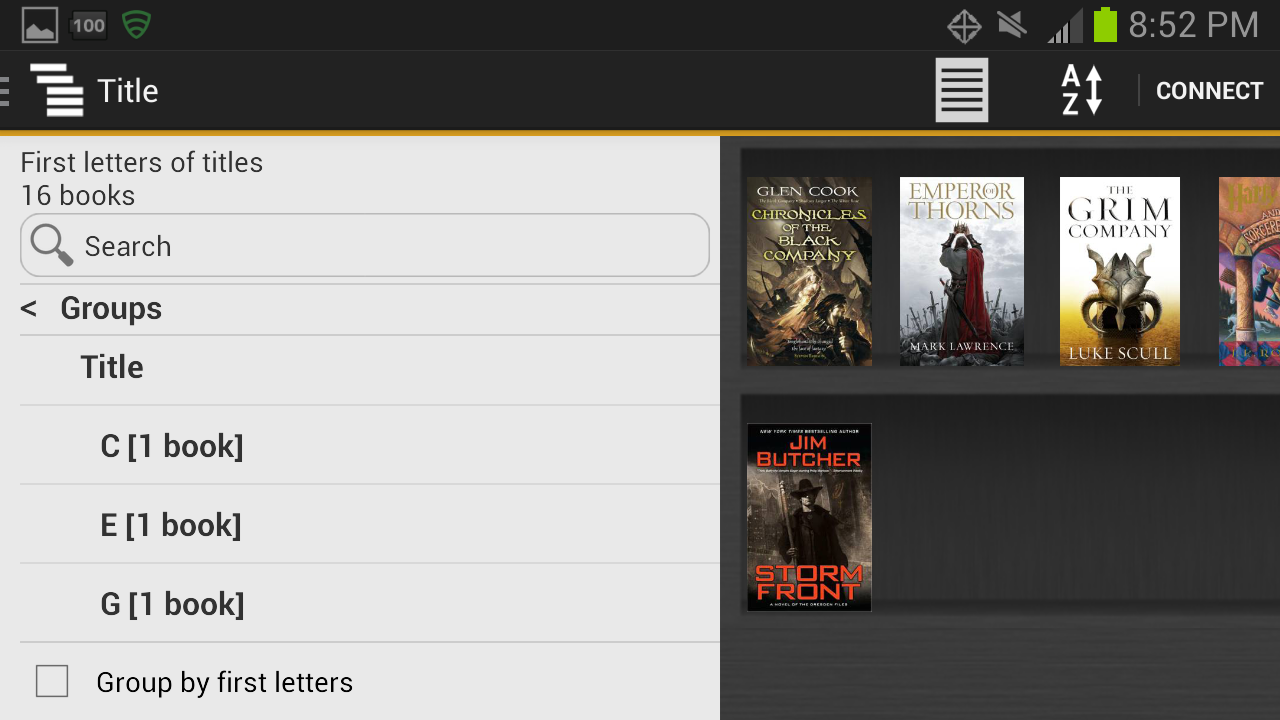The width and height of the screenshot is (1280, 720).
Task: Tap the search magnifier icon
Action: [51, 245]
